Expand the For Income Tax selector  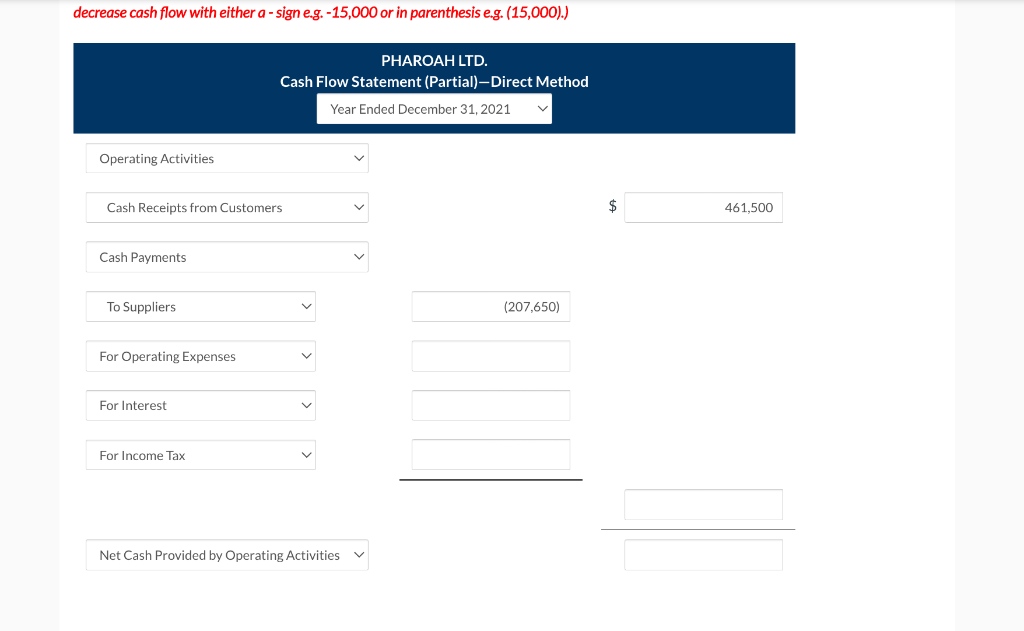[x=200, y=454]
